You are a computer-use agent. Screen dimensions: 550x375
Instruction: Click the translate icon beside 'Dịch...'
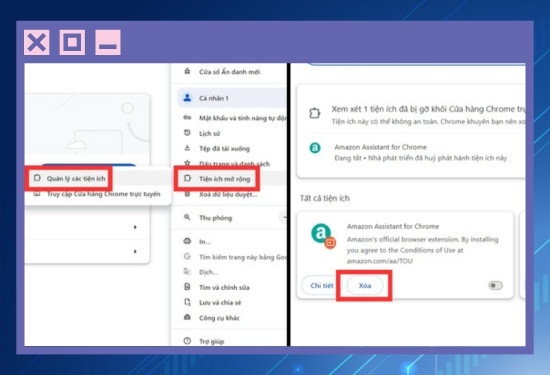187,272
